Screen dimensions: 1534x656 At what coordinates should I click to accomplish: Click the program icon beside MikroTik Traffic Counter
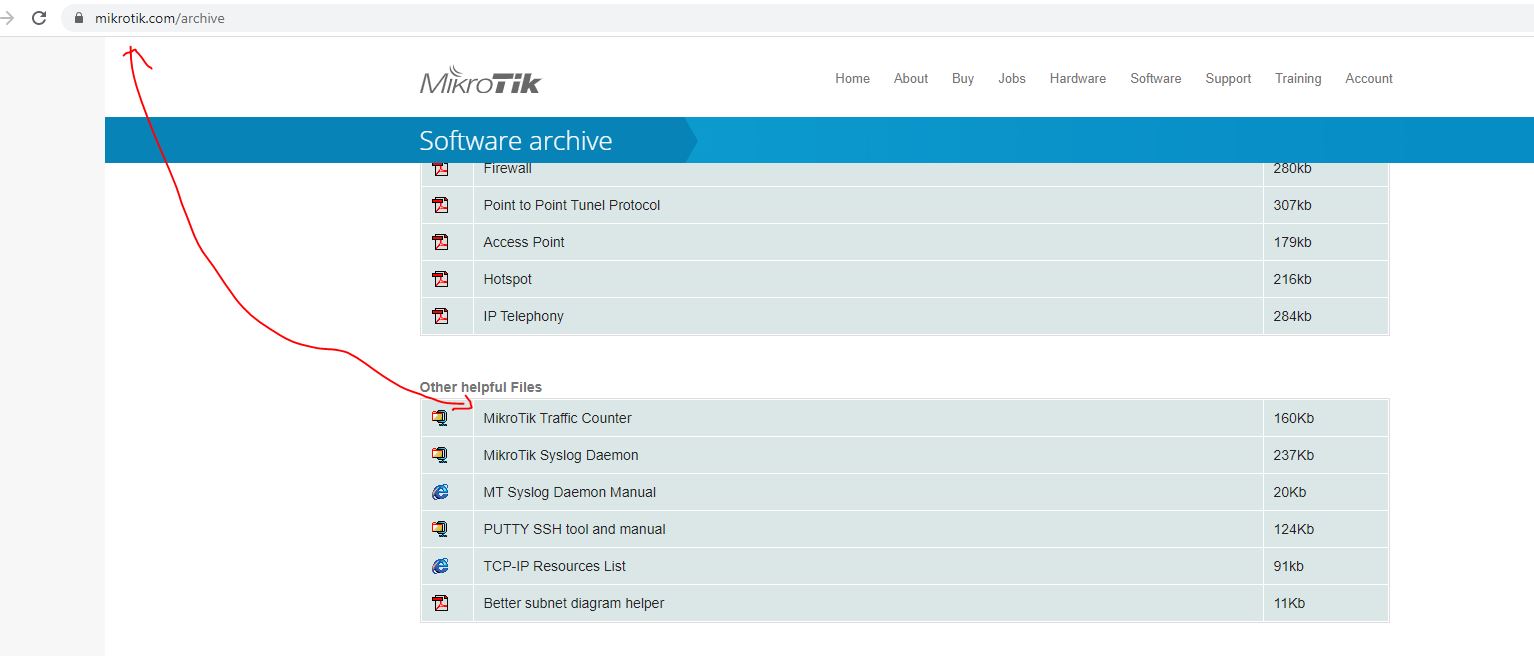[440, 418]
